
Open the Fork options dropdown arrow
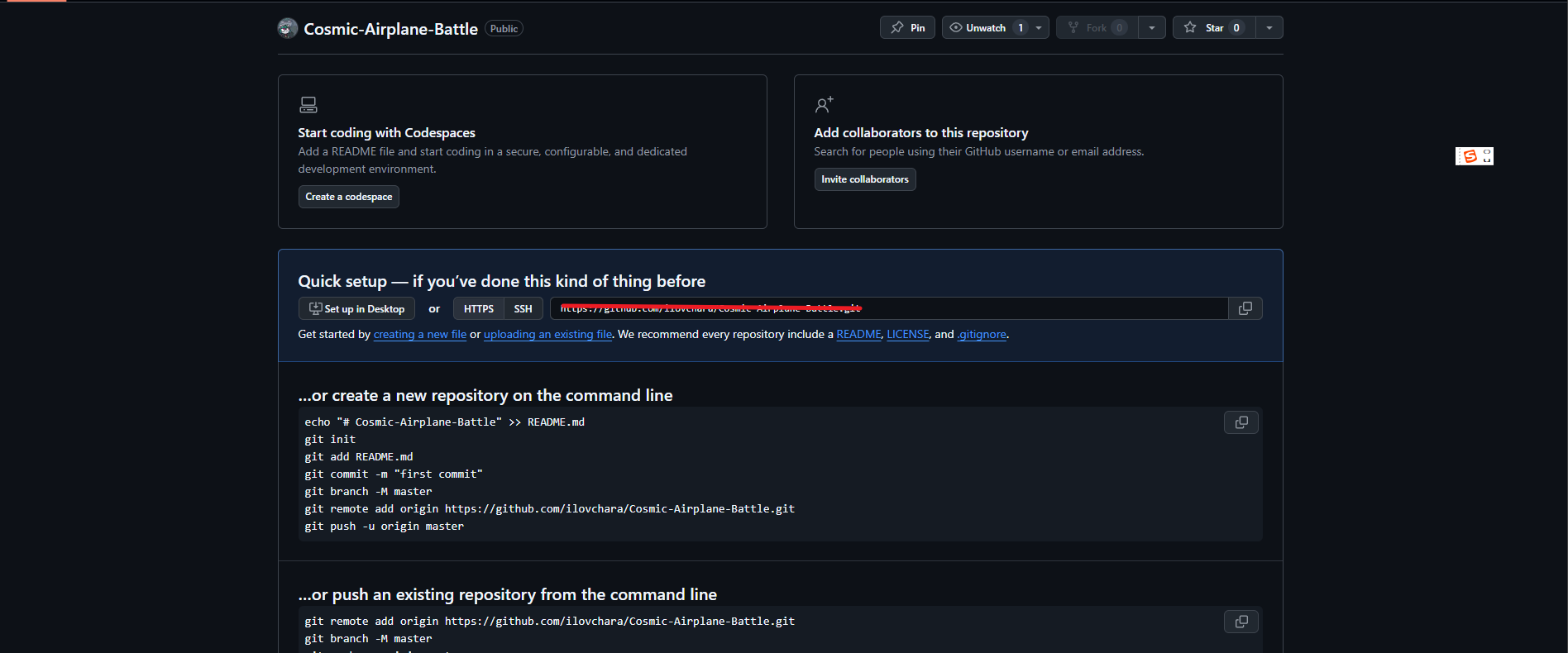[1151, 27]
